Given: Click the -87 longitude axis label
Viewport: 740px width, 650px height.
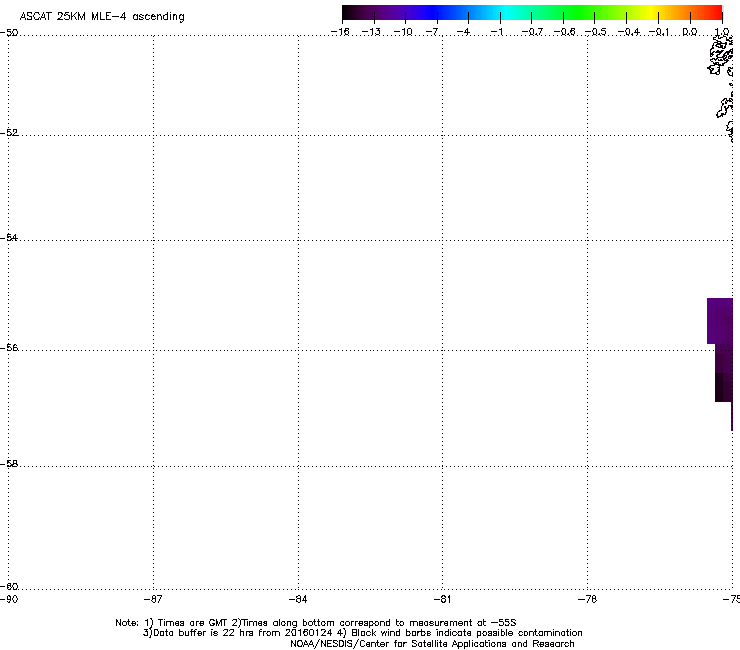Looking at the screenshot, I should (x=153, y=599).
